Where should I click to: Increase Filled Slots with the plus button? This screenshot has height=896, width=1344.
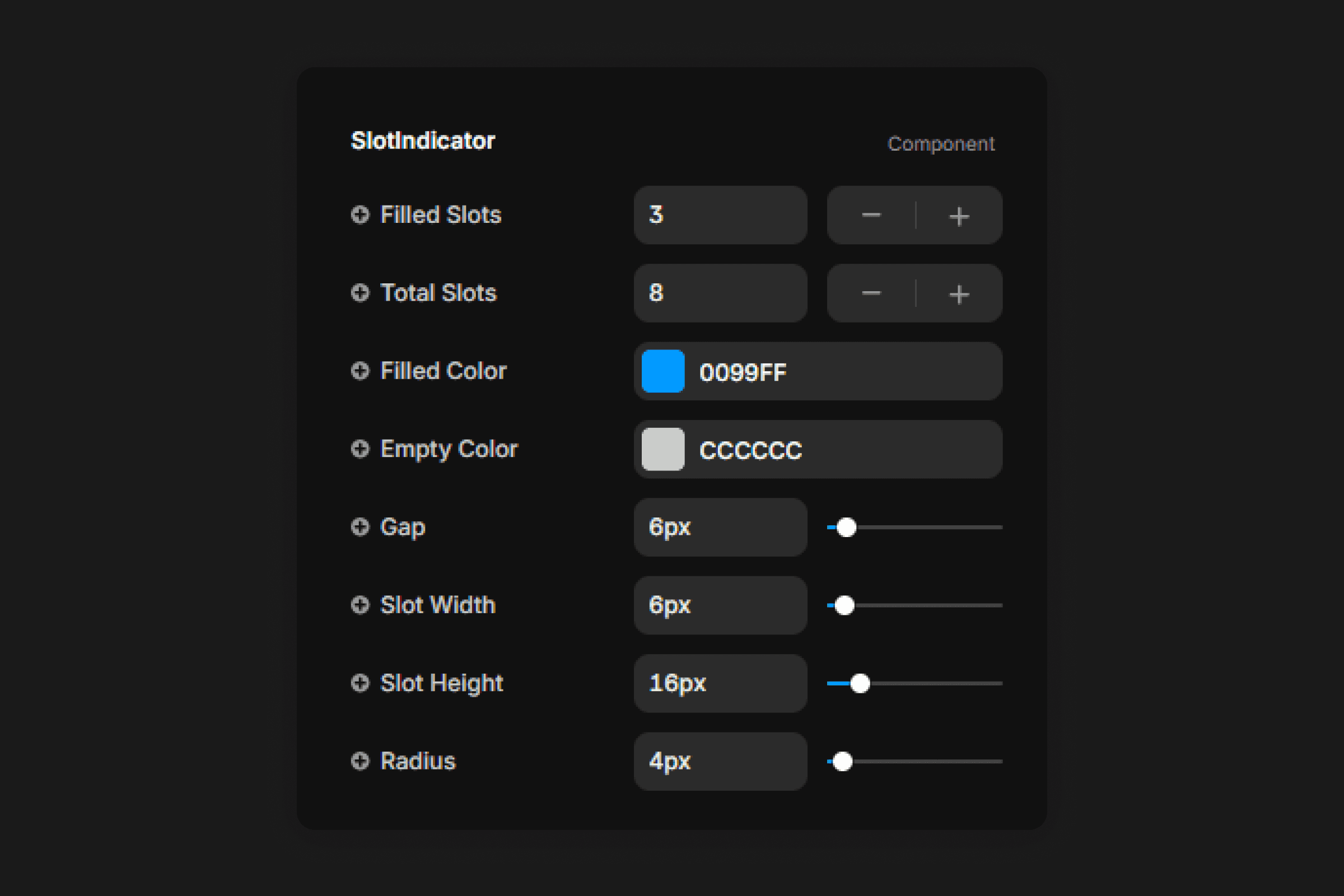(959, 216)
